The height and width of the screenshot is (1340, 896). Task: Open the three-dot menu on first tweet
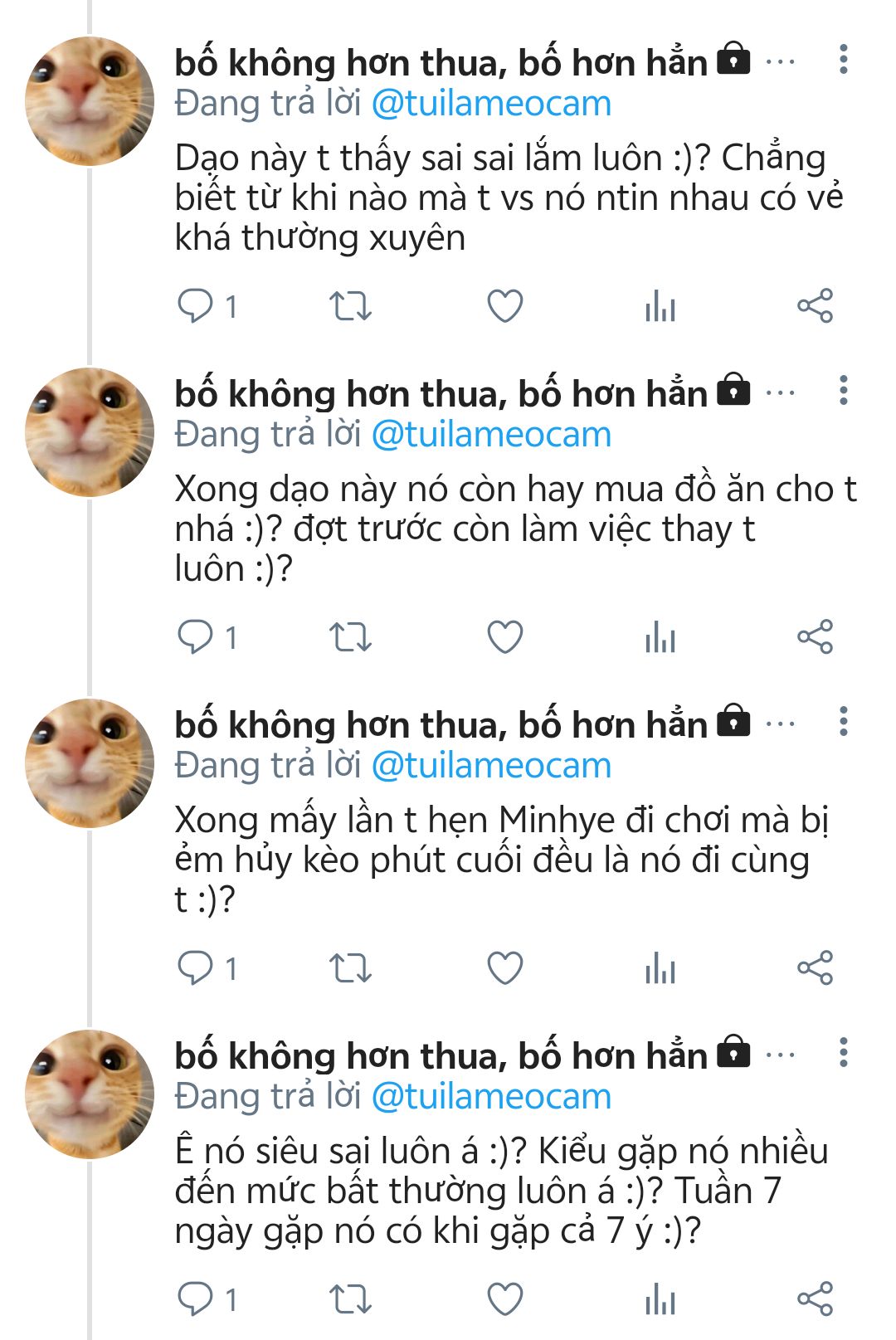pyautogui.click(x=844, y=60)
